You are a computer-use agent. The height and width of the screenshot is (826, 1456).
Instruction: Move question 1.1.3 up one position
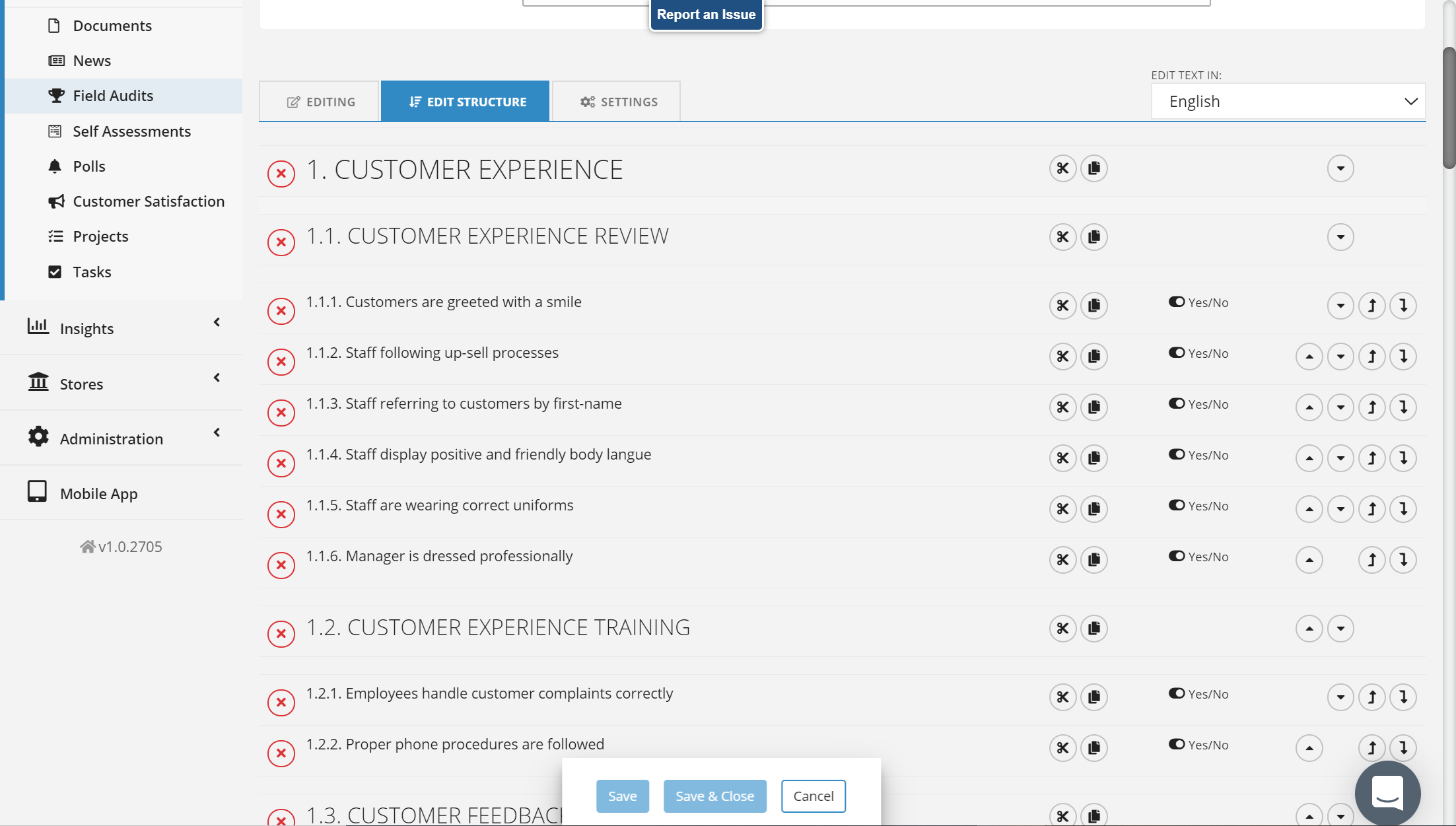point(1309,407)
